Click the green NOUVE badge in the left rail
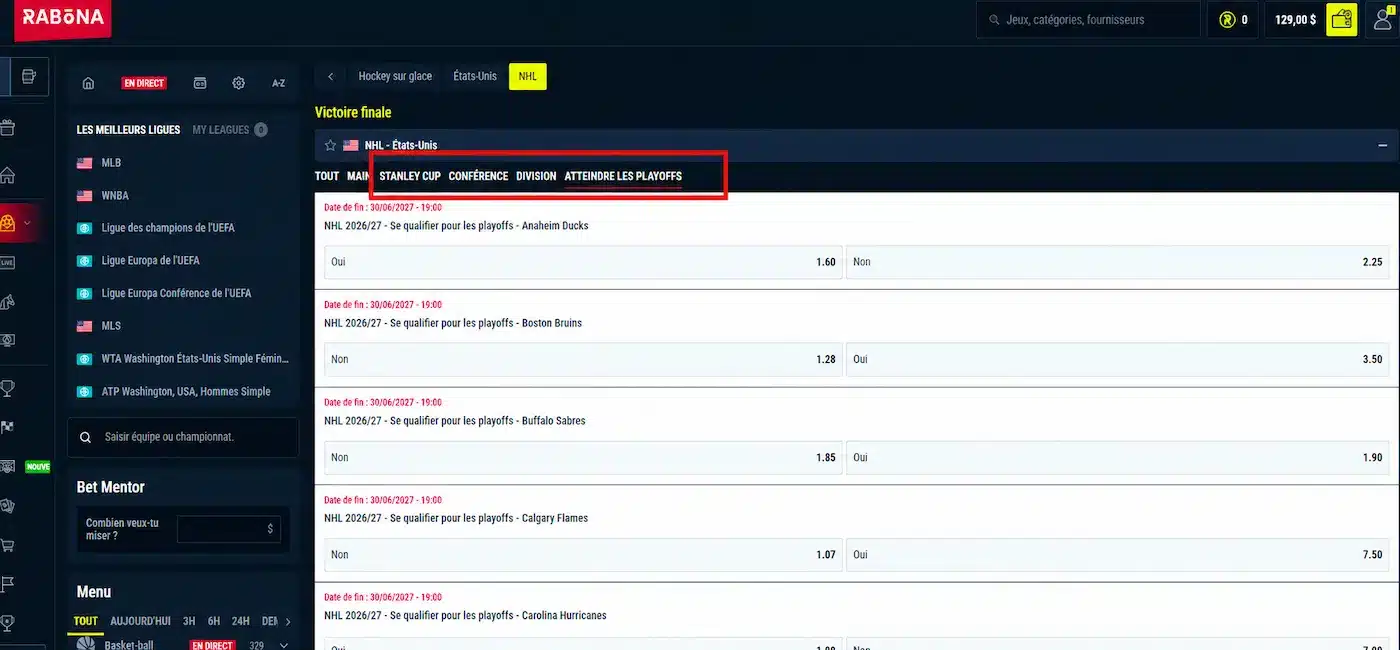This screenshot has width=1400, height=650. click(x=38, y=467)
